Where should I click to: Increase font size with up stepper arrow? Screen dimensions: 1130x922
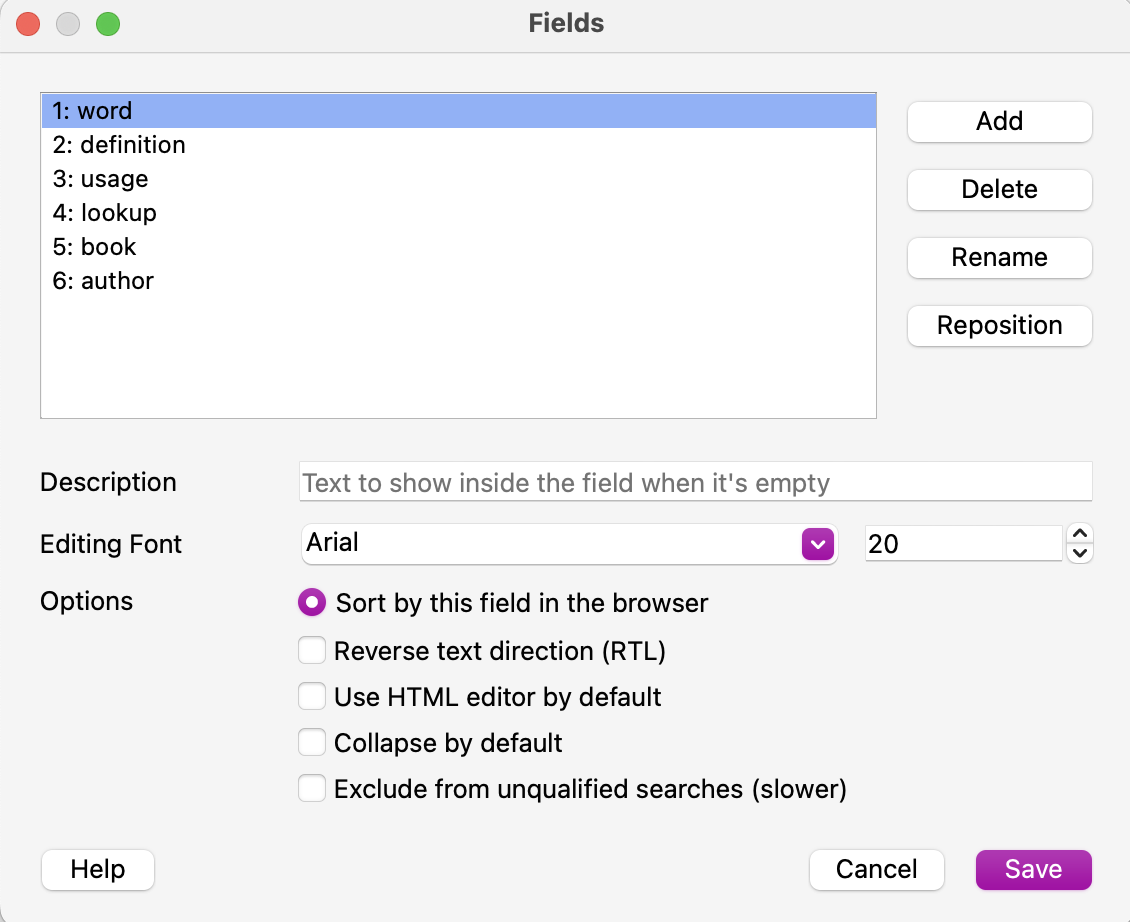point(1081,534)
